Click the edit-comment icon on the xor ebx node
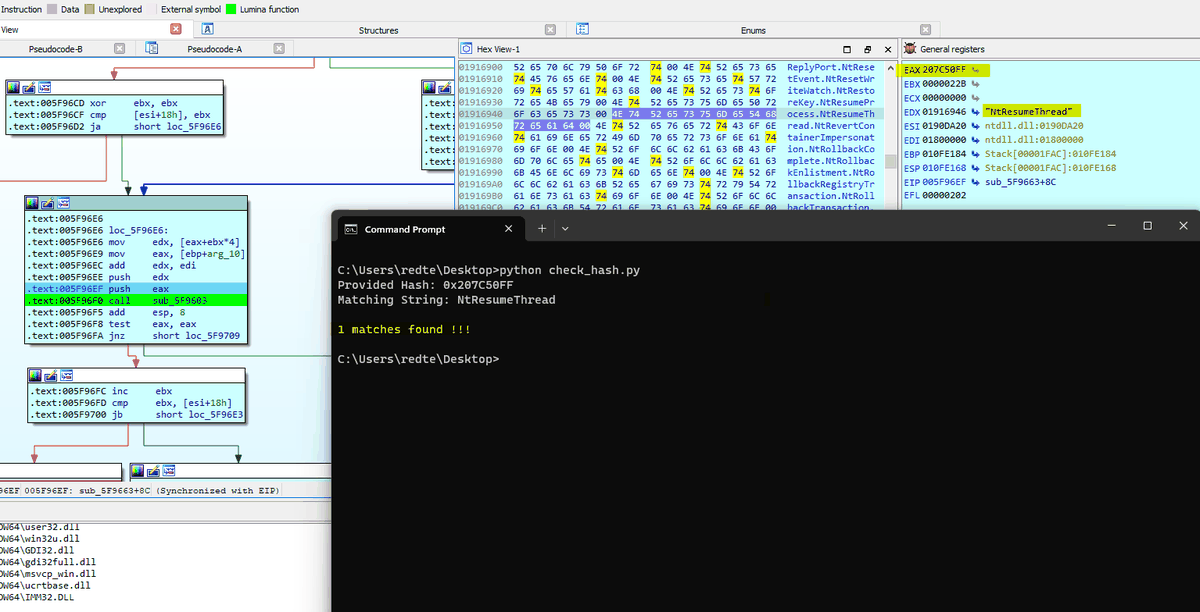The image size is (1200, 612). (27, 89)
